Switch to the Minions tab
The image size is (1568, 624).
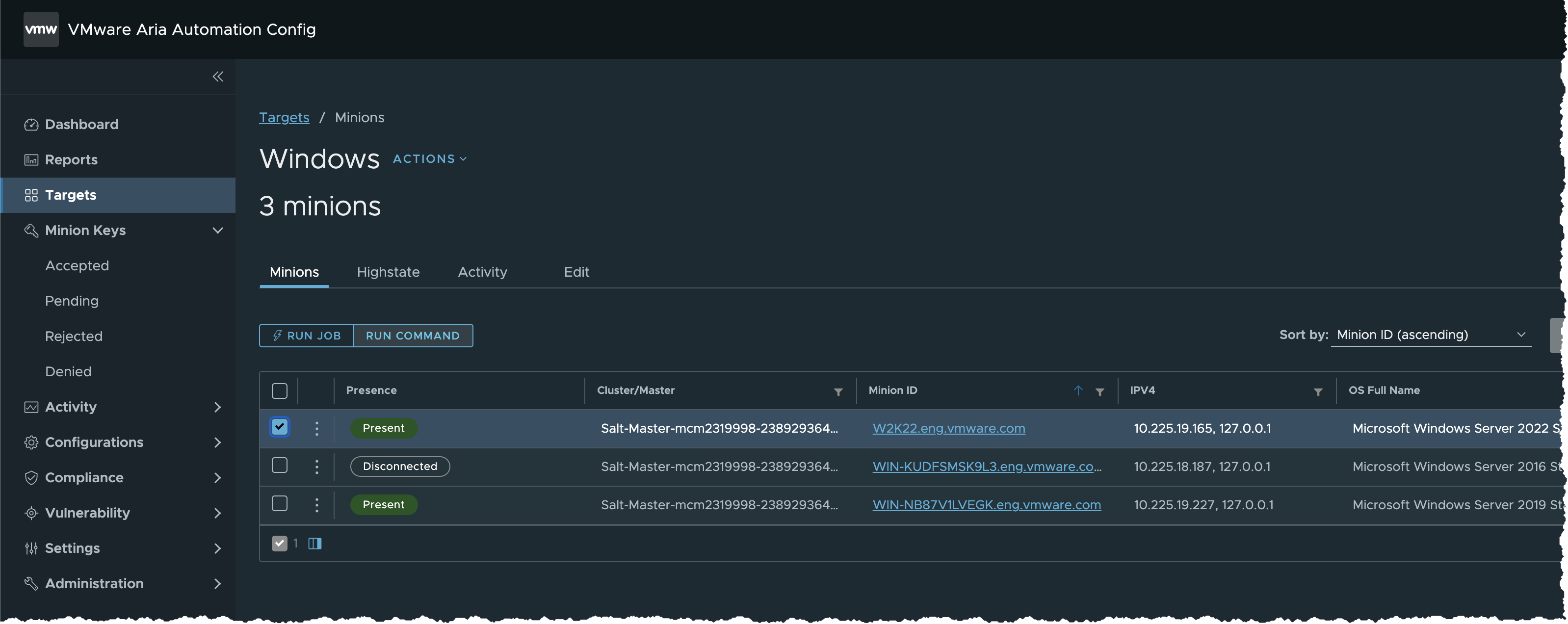pyautogui.click(x=294, y=272)
